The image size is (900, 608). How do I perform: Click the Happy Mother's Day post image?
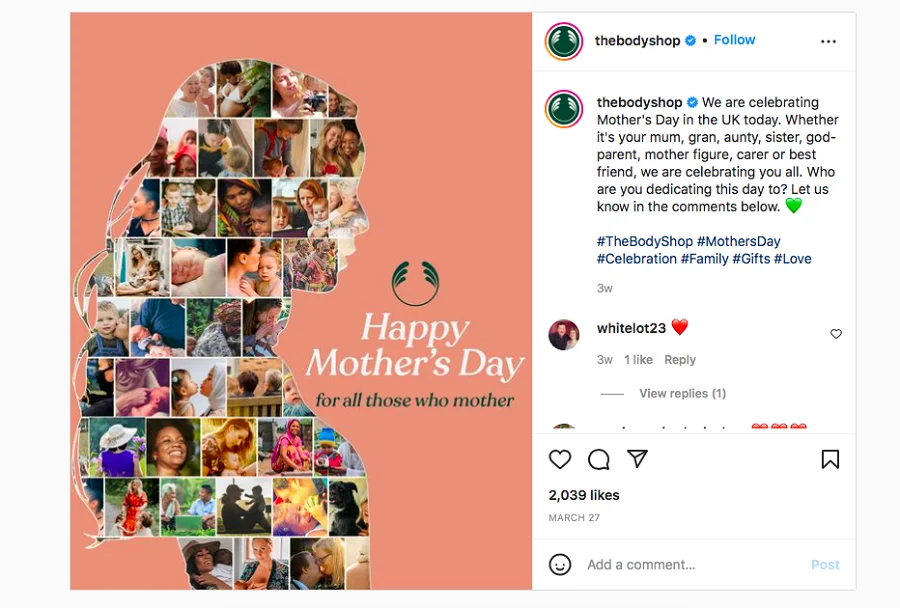[301, 301]
